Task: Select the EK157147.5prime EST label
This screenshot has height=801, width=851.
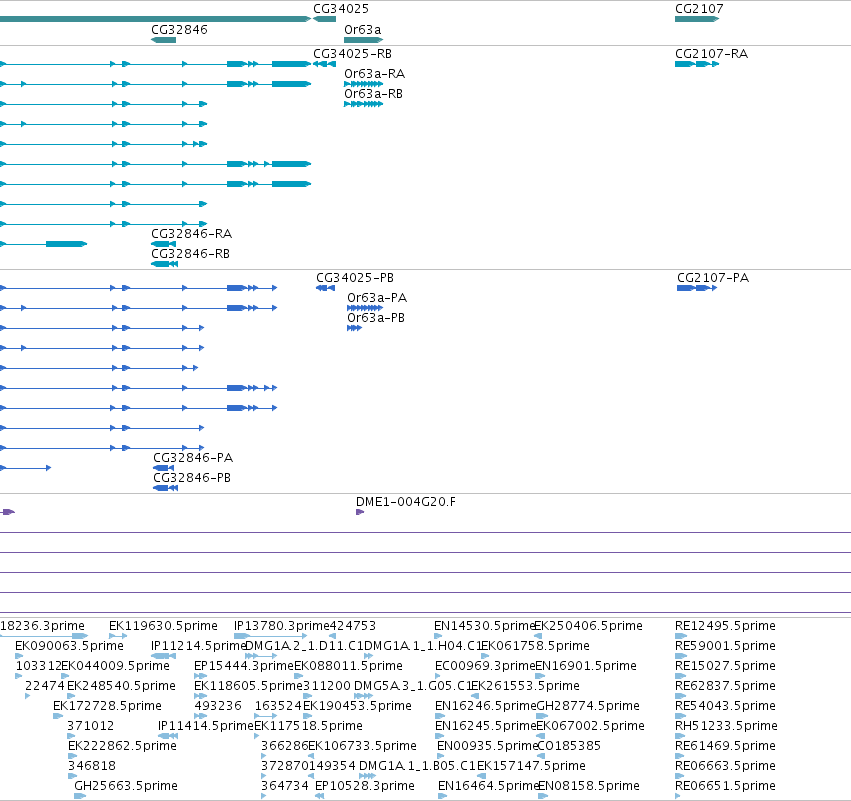Action: [x=531, y=767]
